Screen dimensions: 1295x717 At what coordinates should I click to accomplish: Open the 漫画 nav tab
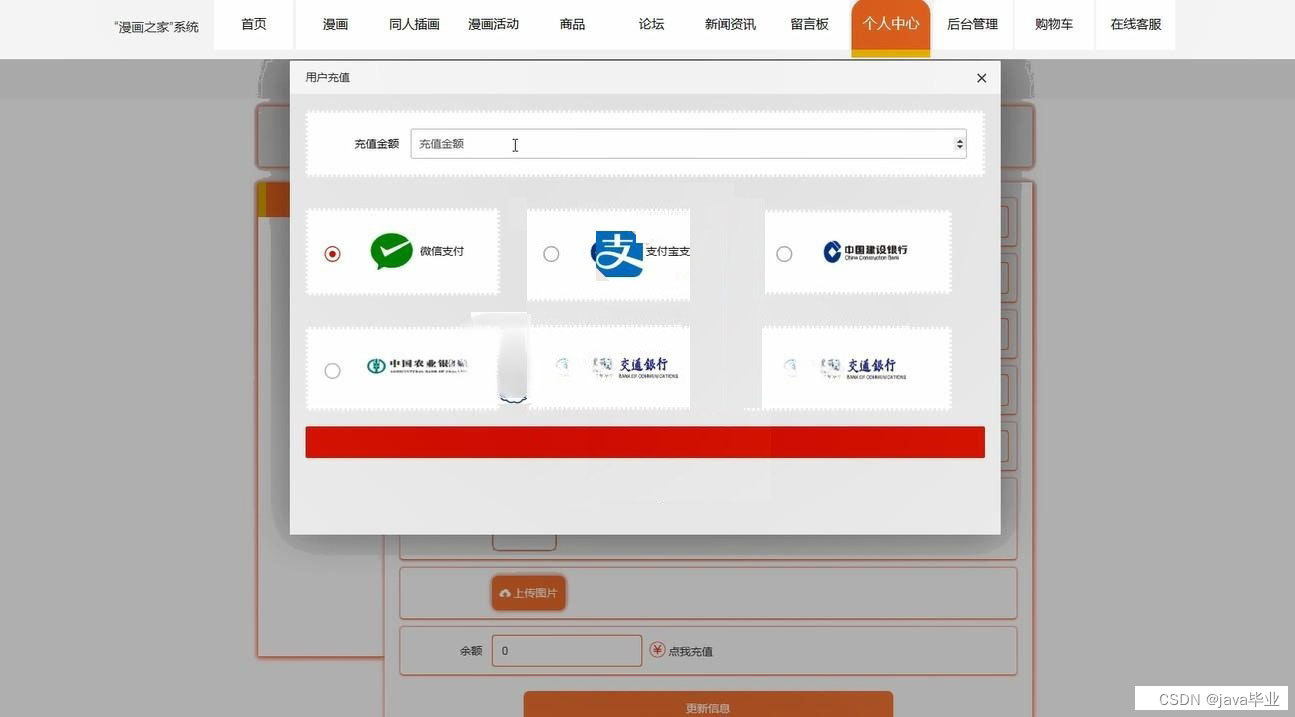point(336,24)
